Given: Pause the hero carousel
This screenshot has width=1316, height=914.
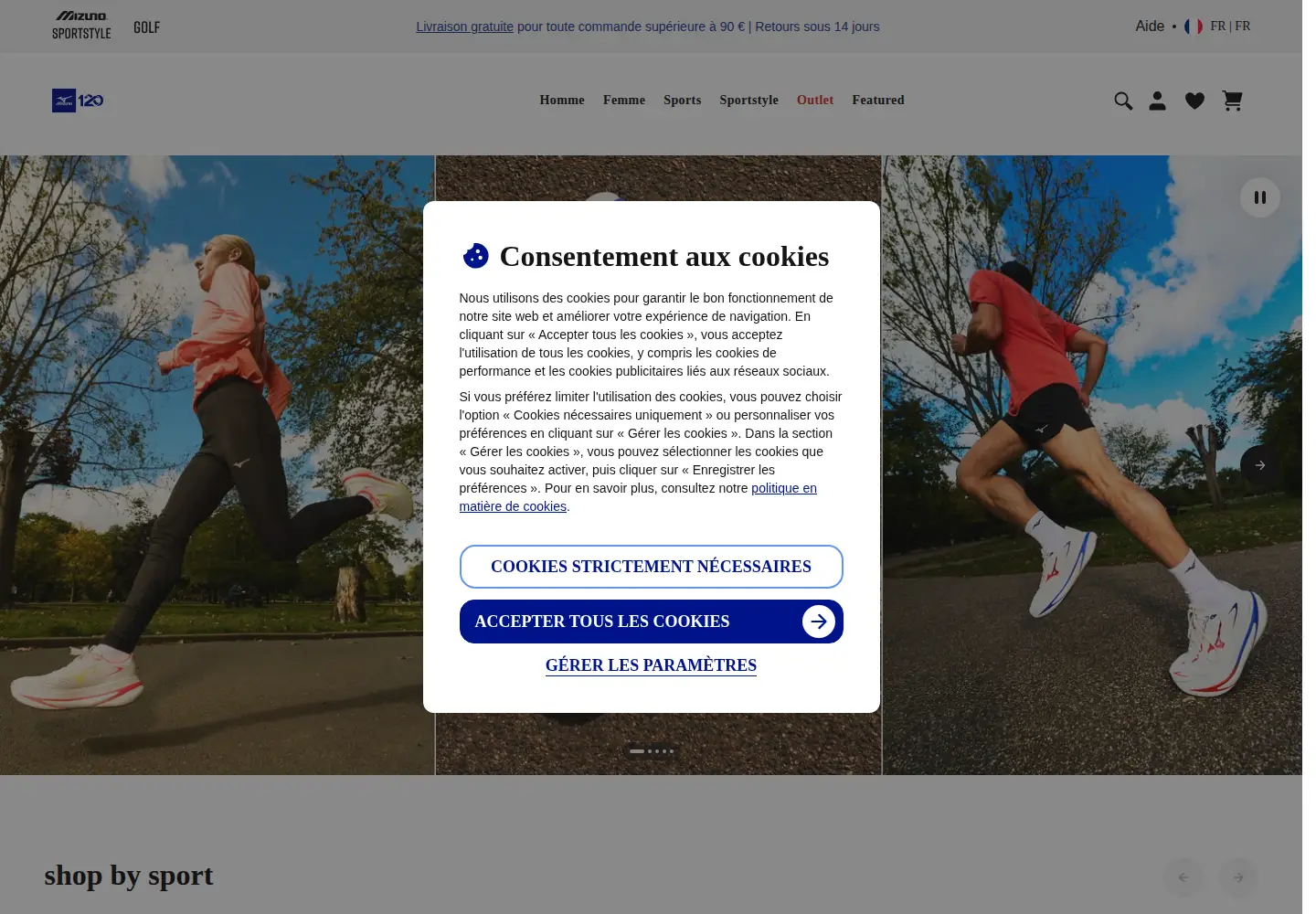Looking at the screenshot, I should (1259, 197).
